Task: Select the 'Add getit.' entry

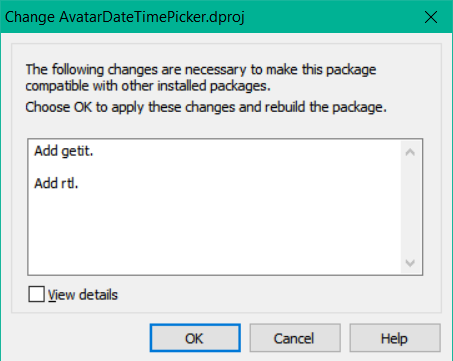Action: (x=64, y=151)
